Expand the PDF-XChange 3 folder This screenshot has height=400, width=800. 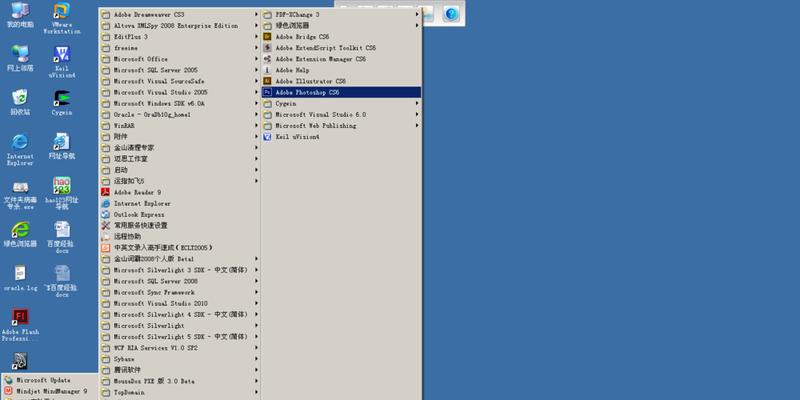341,14
